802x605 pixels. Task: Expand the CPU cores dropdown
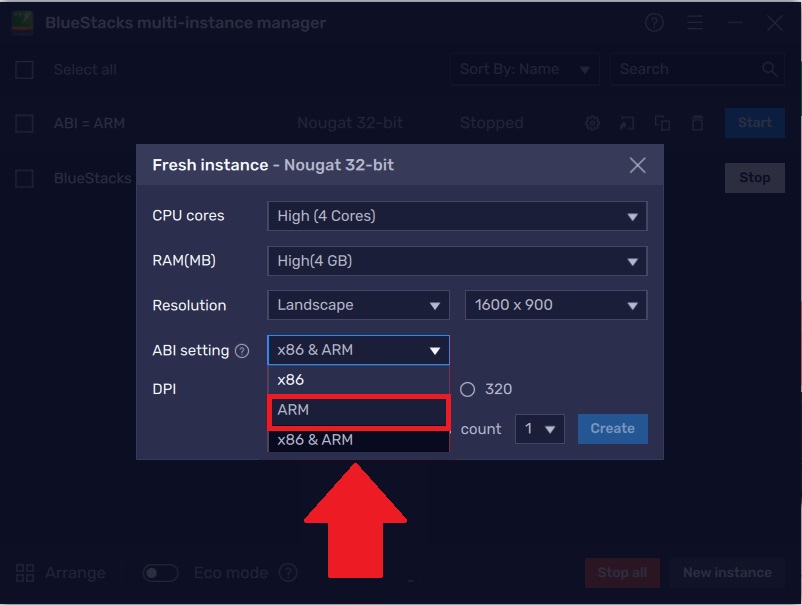coord(457,216)
